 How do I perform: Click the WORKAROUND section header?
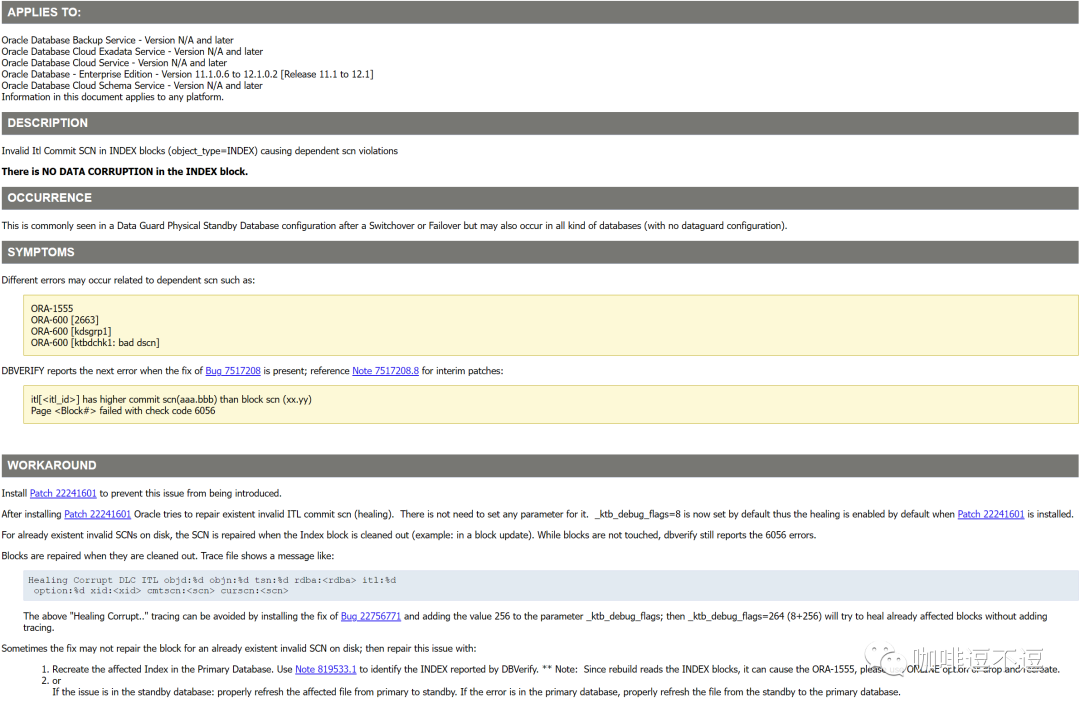click(x=540, y=466)
